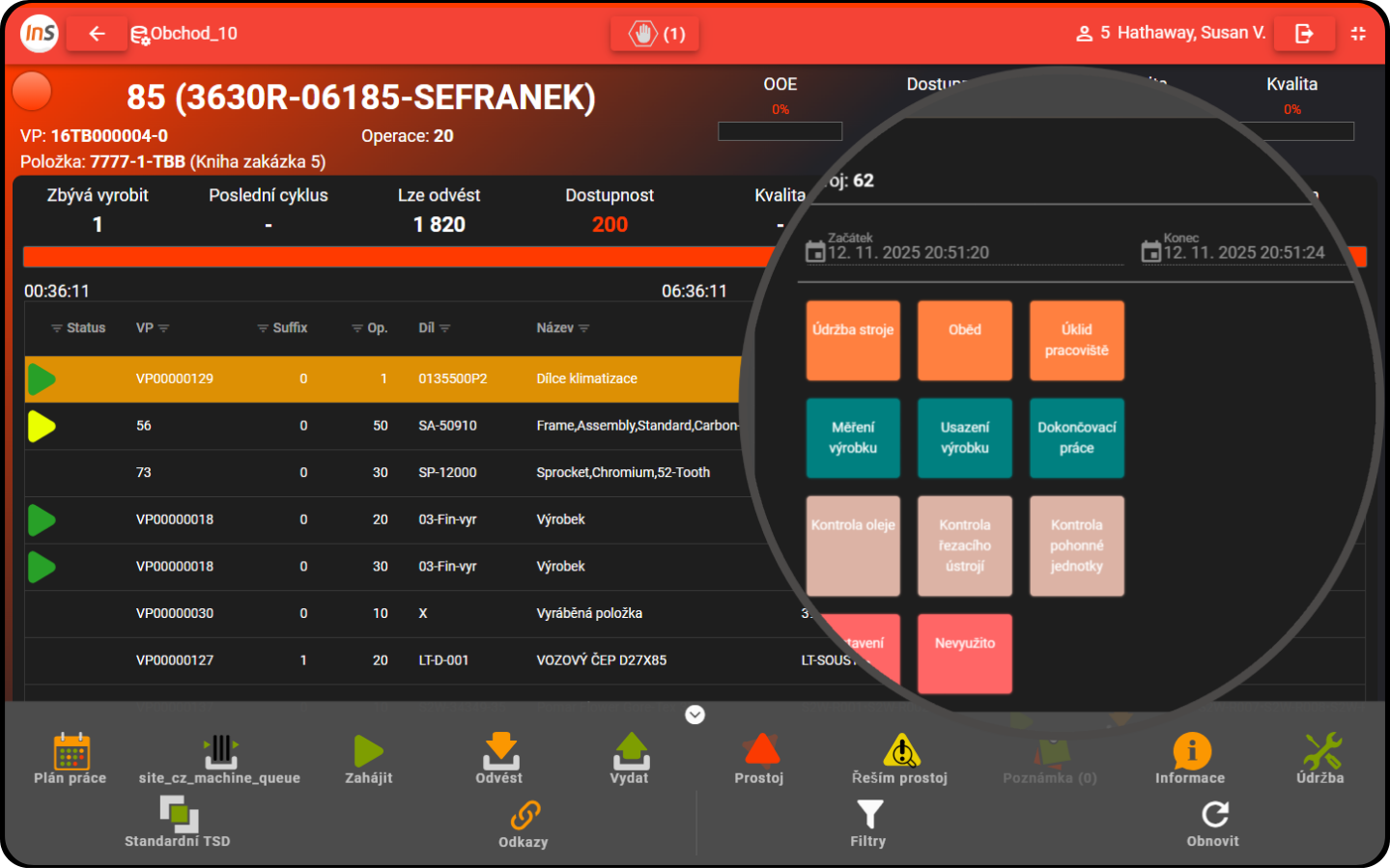The height and width of the screenshot is (868, 1390).
Task: Click green status icon of VP00000129
Action: point(42,378)
